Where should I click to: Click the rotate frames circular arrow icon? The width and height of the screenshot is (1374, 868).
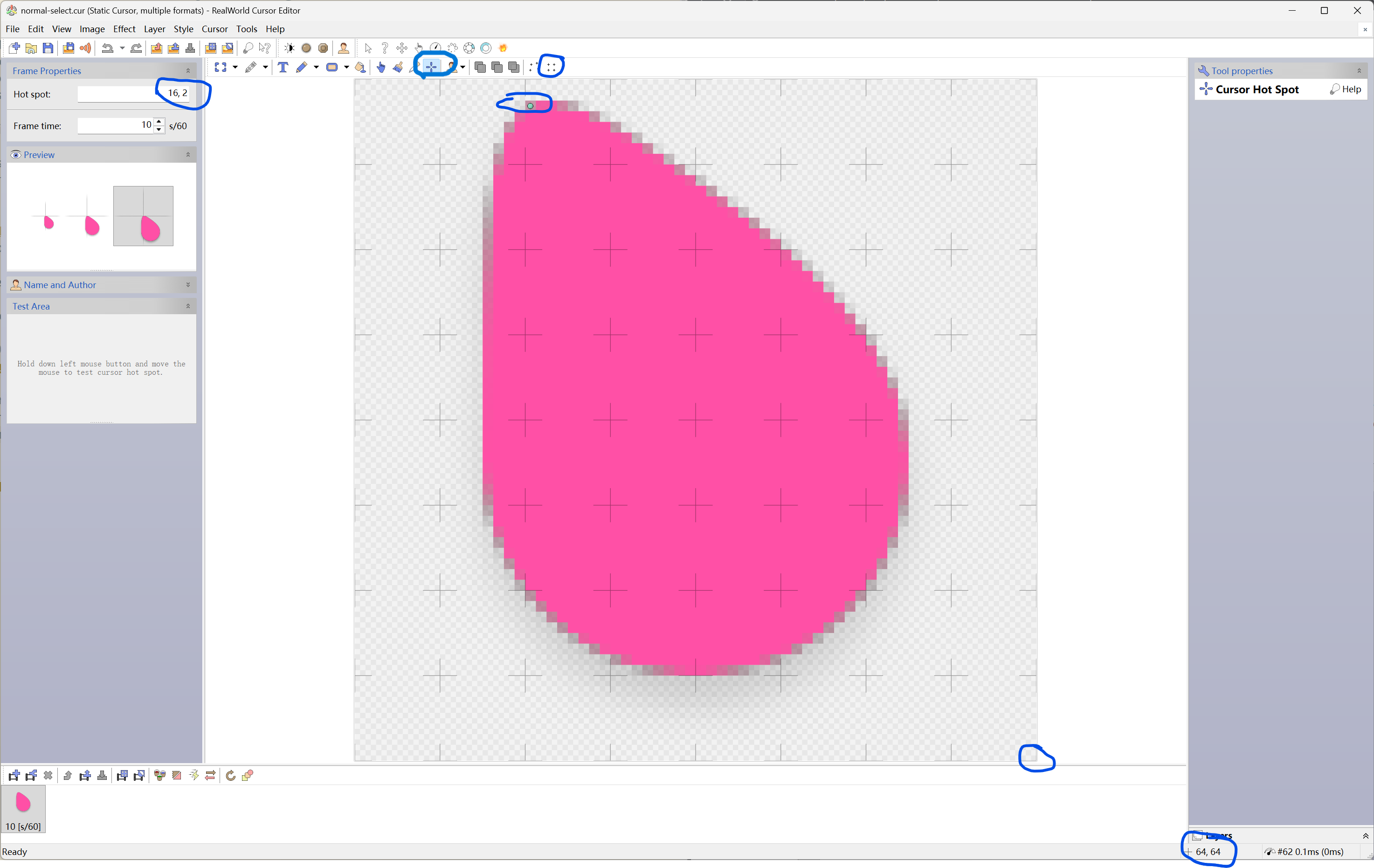pyautogui.click(x=230, y=775)
